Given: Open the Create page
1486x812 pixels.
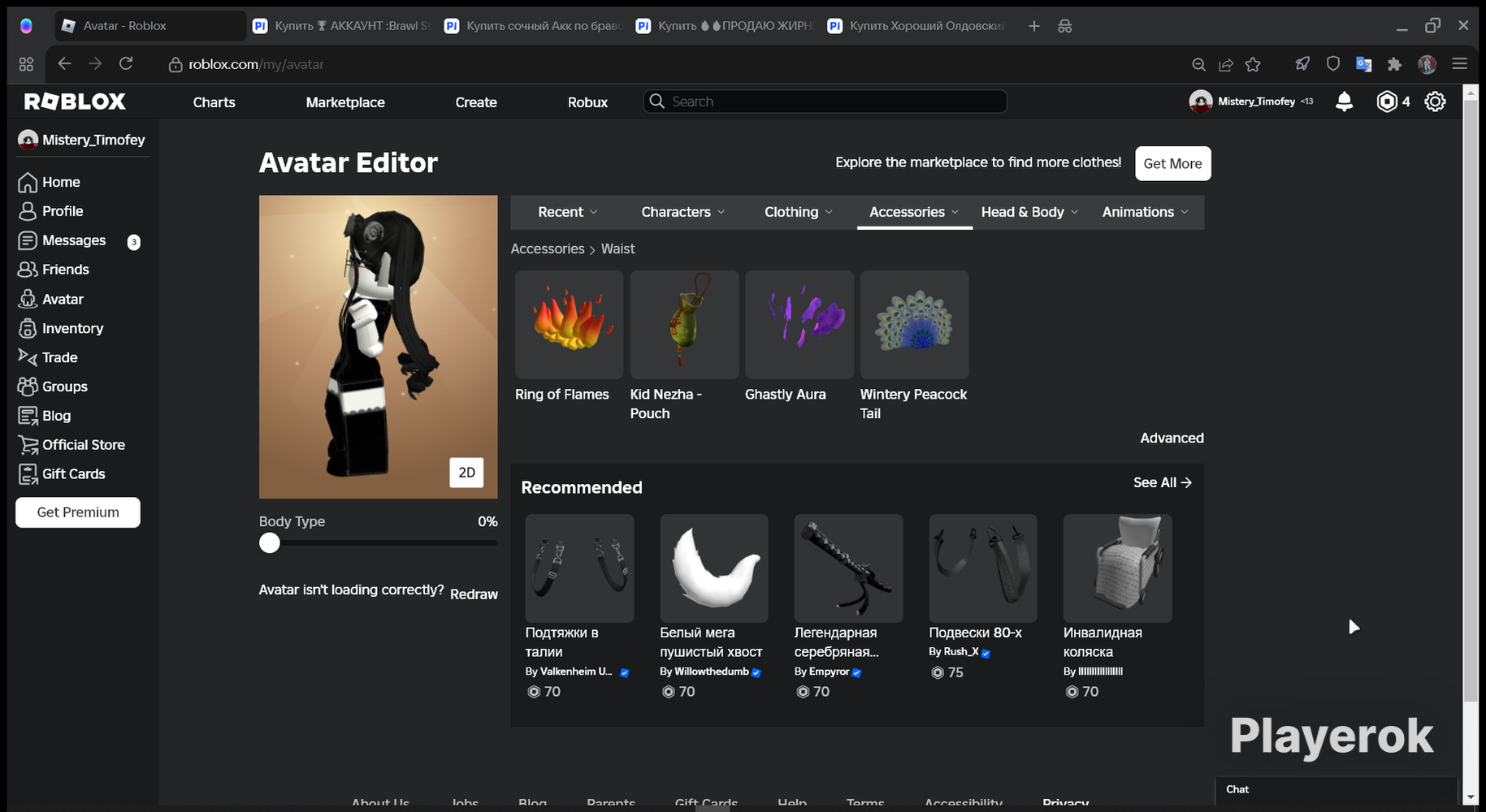Looking at the screenshot, I should pos(476,102).
